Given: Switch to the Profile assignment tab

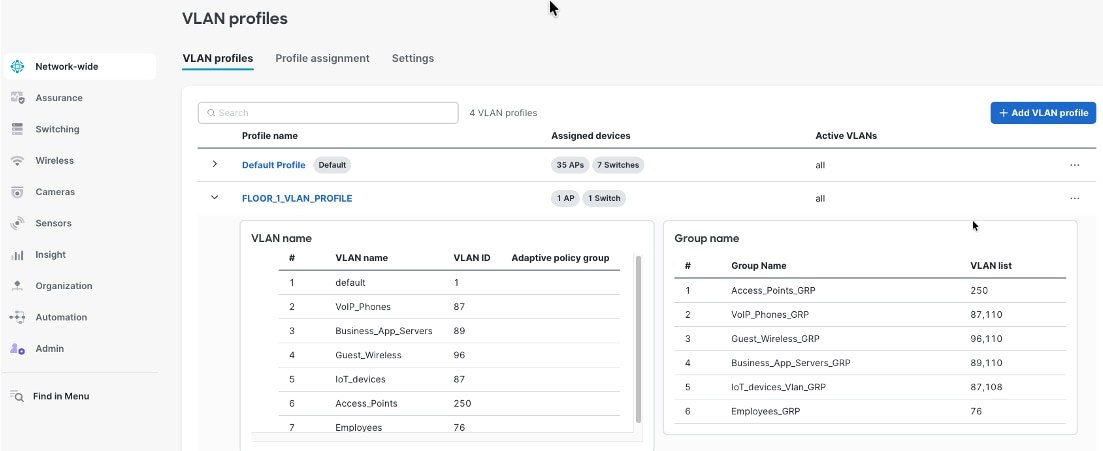Looking at the screenshot, I should pos(322,59).
